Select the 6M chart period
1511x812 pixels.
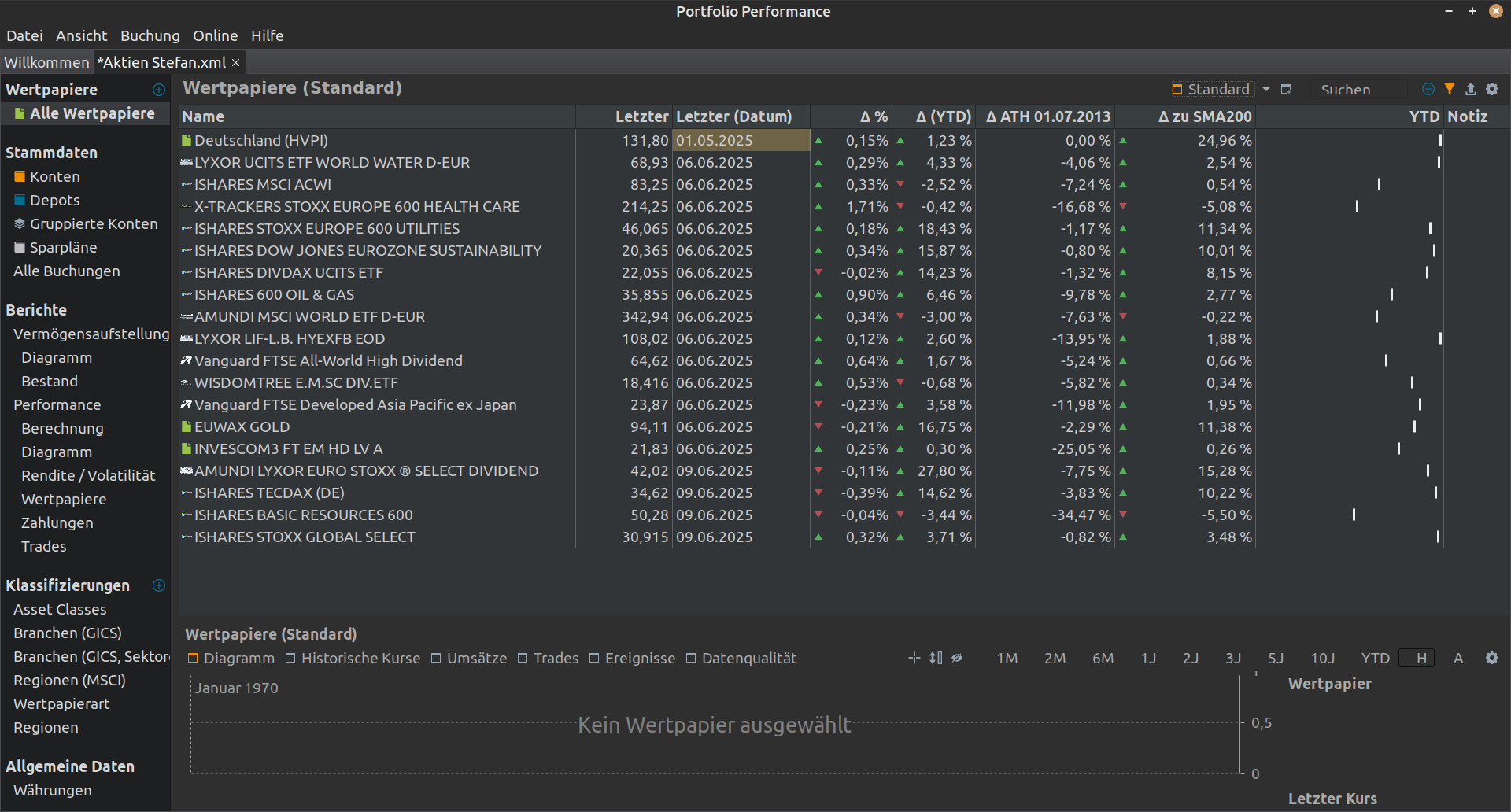(x=1103, y=658)
